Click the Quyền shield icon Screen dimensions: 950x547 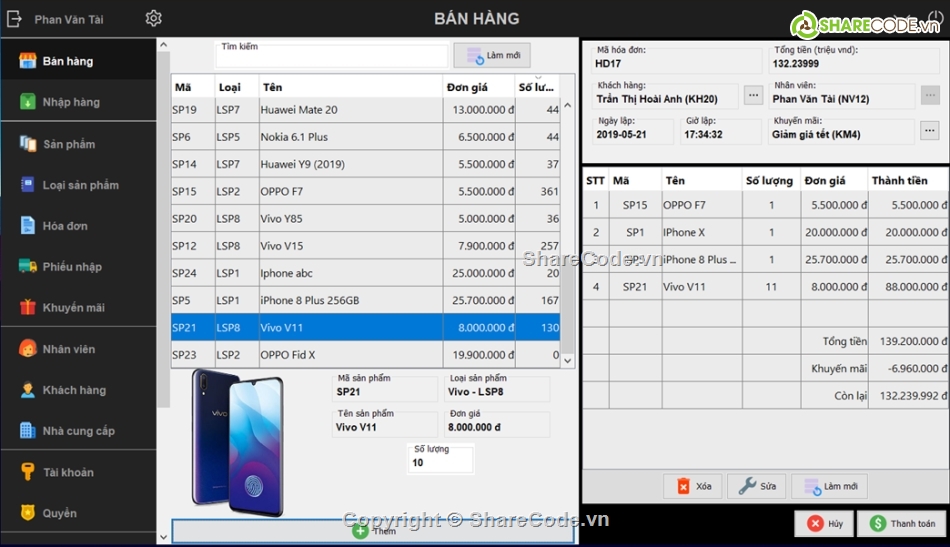(27, 513)
